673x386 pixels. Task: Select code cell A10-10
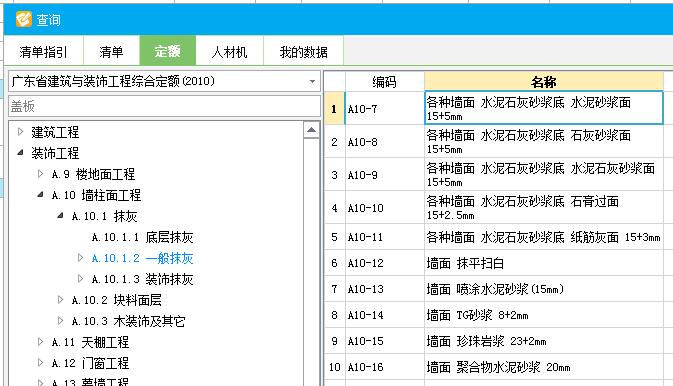385,208
